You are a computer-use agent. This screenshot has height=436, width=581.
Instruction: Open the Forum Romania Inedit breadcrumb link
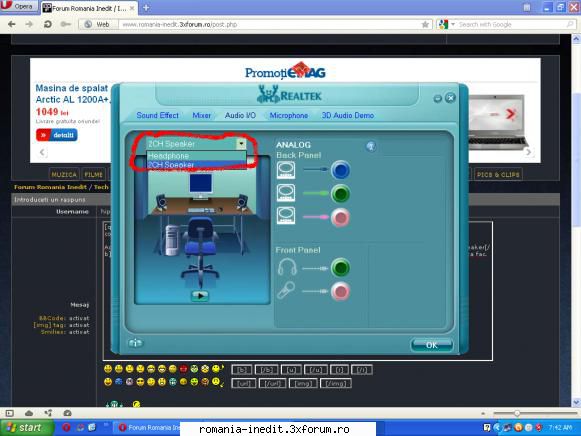point(50,187)
